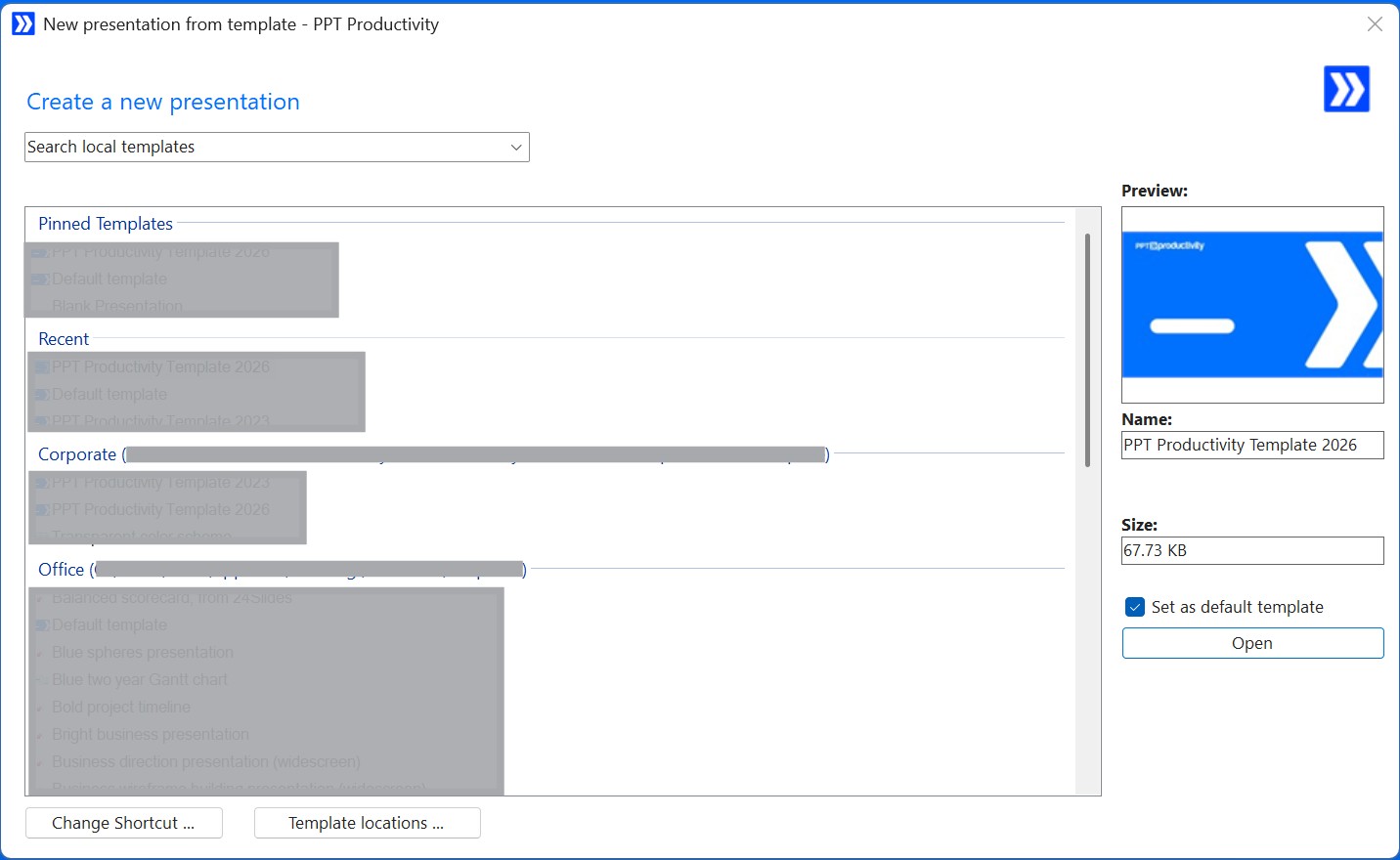Select Blue two year Gantt chart template
The image size is (1400, 860).
(140, 679)
